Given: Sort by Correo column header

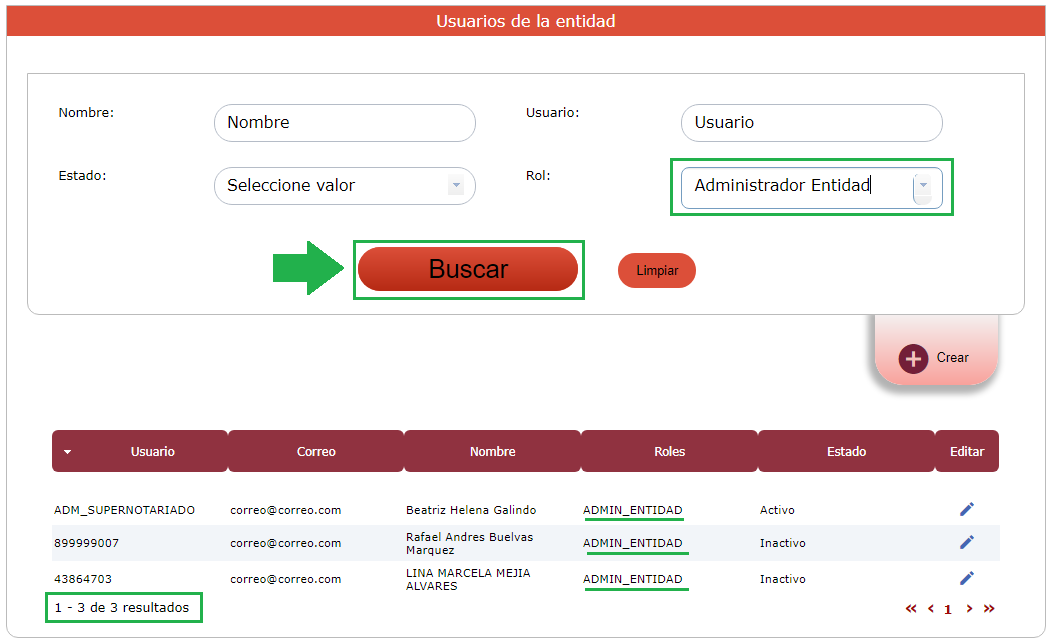Looking at the screenshot, I should point(316,451).
